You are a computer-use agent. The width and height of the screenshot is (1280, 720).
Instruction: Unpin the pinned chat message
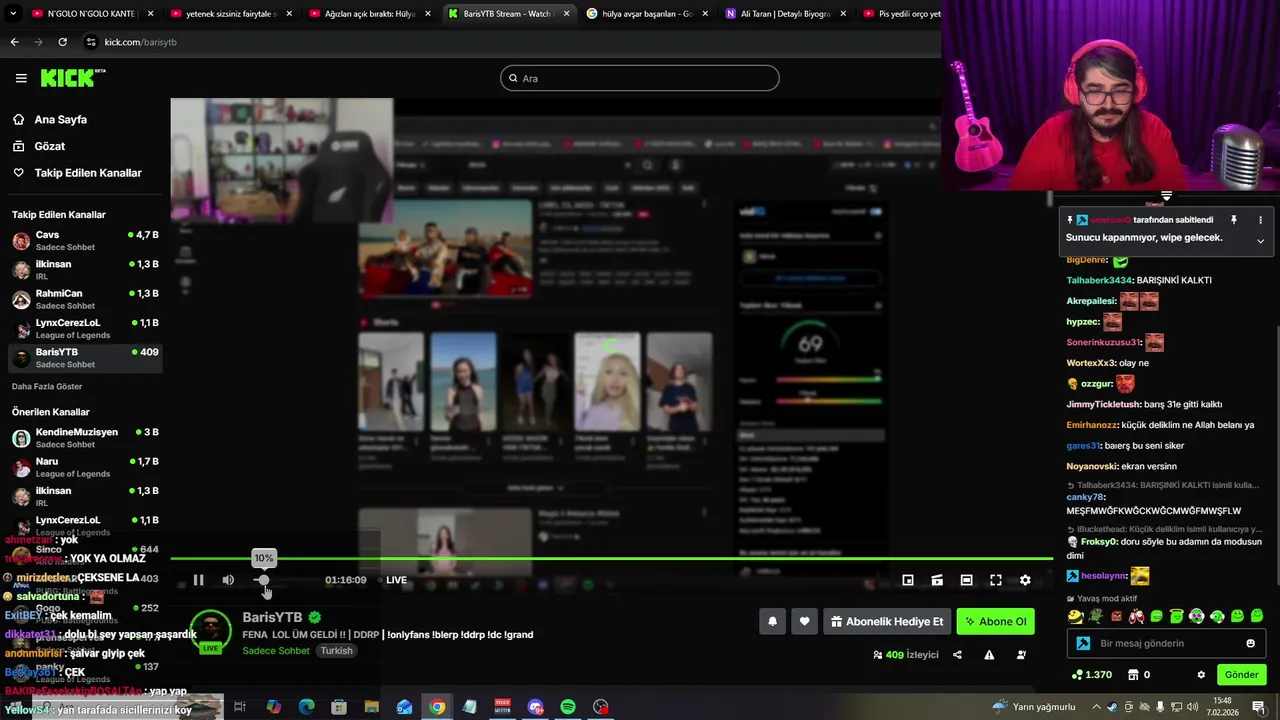[1234, 220]
